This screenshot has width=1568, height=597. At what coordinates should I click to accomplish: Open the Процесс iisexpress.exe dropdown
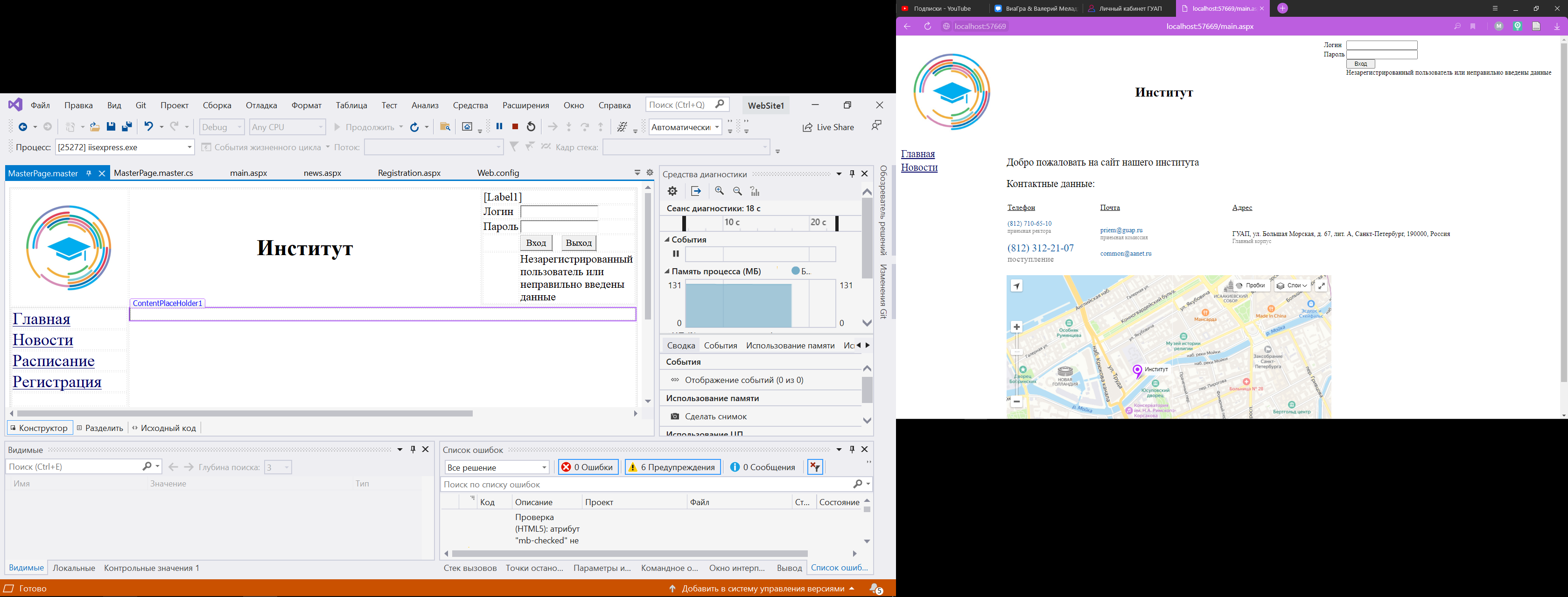pyautogui.click(x=126, y=147)
